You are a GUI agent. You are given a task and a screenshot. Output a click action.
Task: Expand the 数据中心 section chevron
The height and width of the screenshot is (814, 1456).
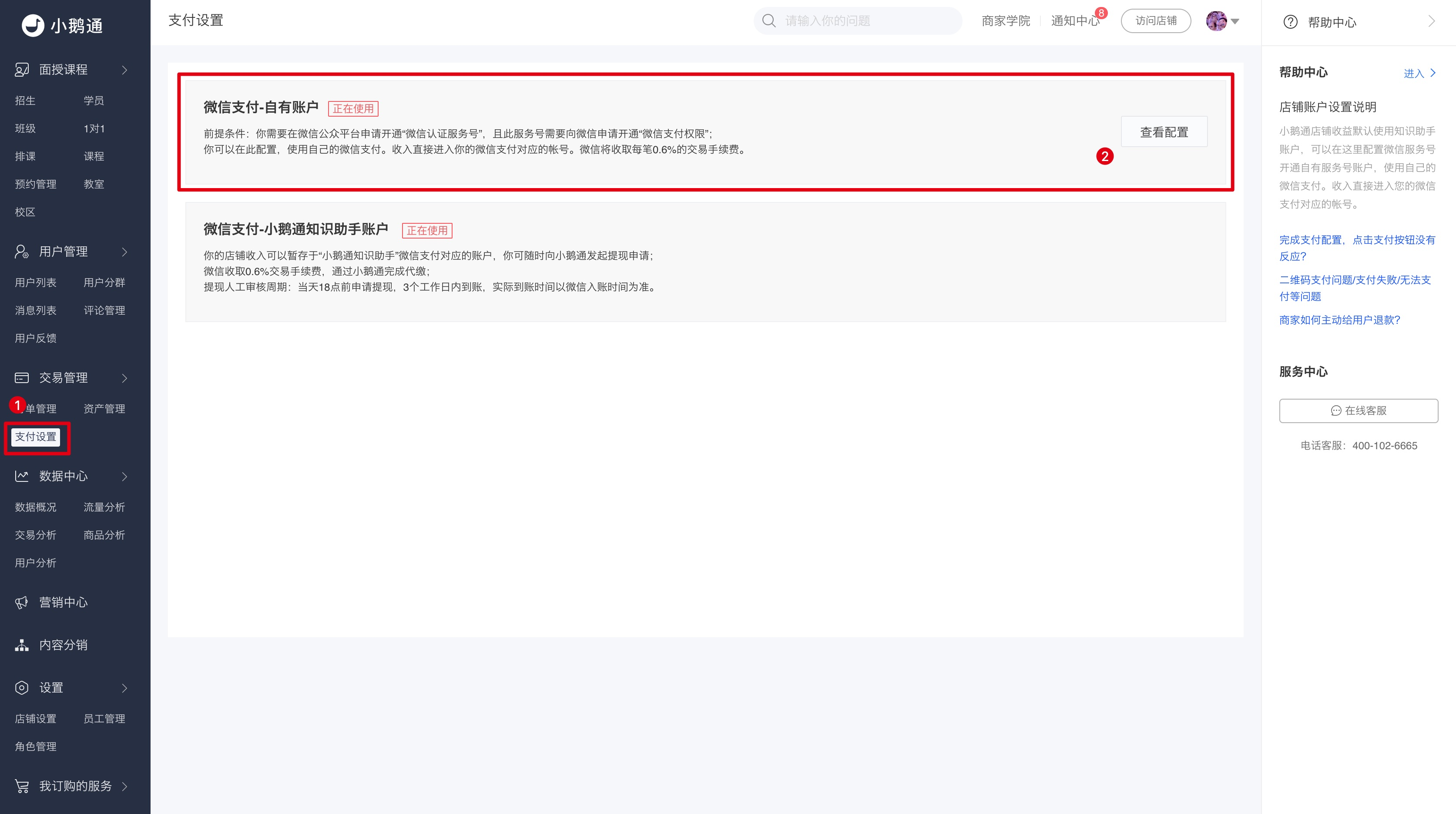[x=125, y=477]
